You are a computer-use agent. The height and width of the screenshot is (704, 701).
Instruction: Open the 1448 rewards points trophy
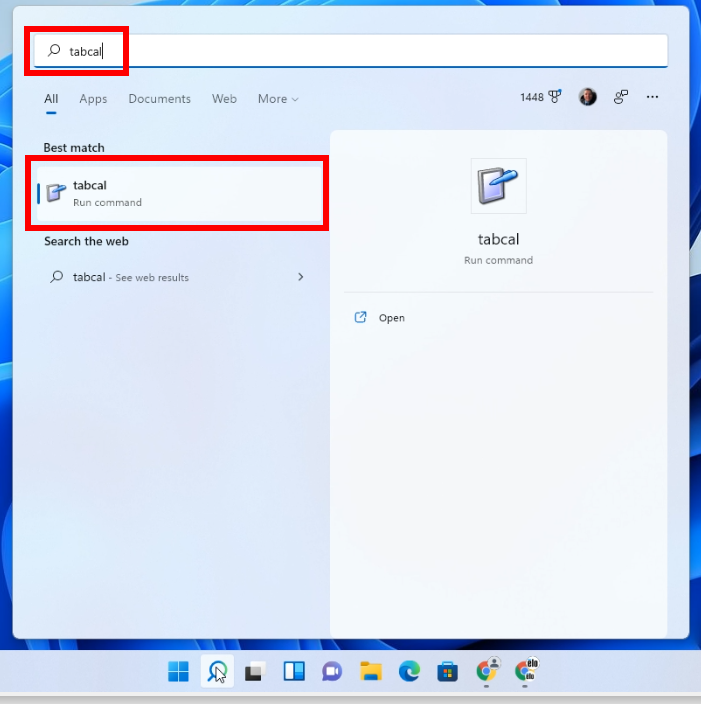pos(541,97)
